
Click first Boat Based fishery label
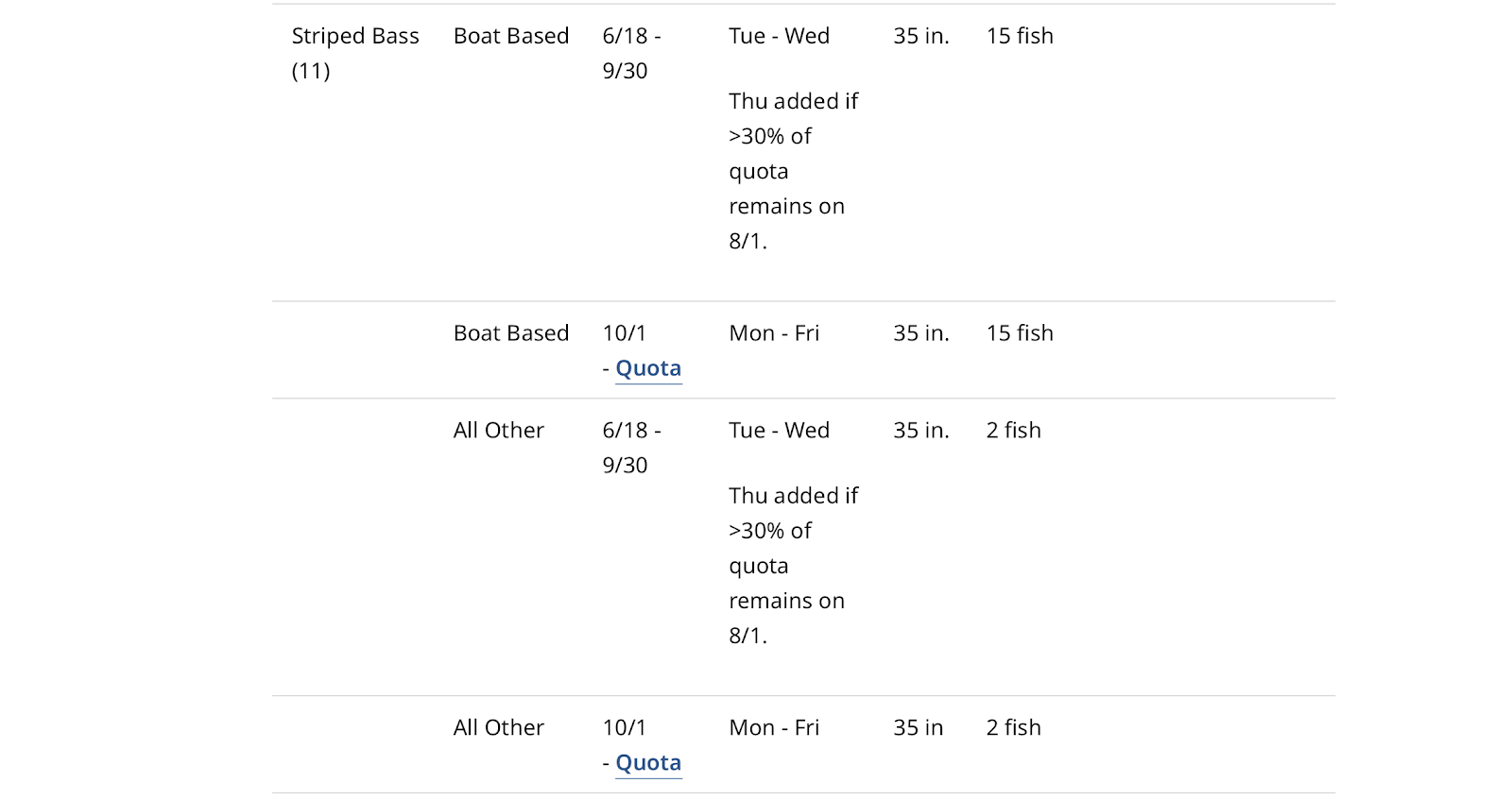[x=511, y=36]
